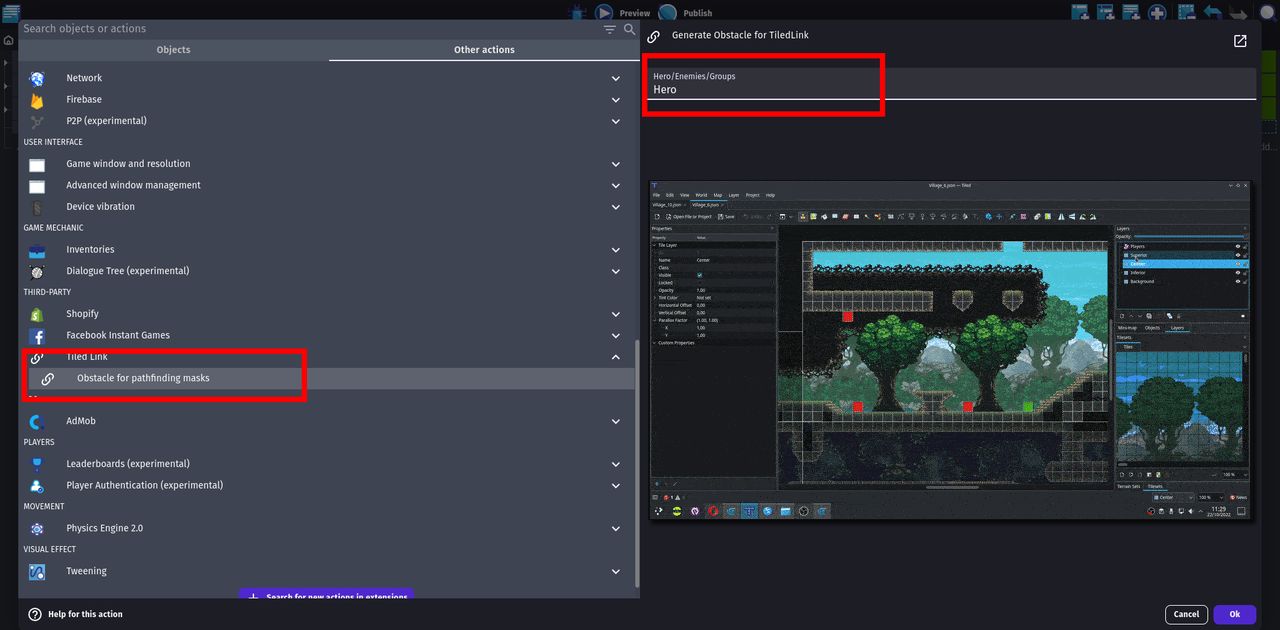The image size is (1280, 630).
Task: Click the search magnifier icon
Action: tap(630, 29)
